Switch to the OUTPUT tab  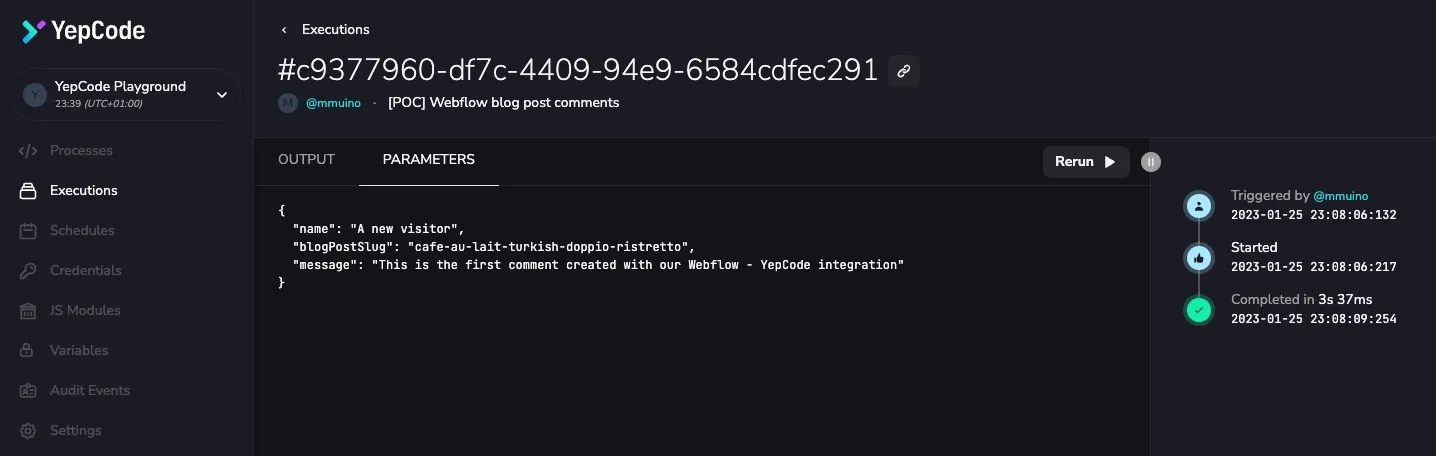point(306,160)
